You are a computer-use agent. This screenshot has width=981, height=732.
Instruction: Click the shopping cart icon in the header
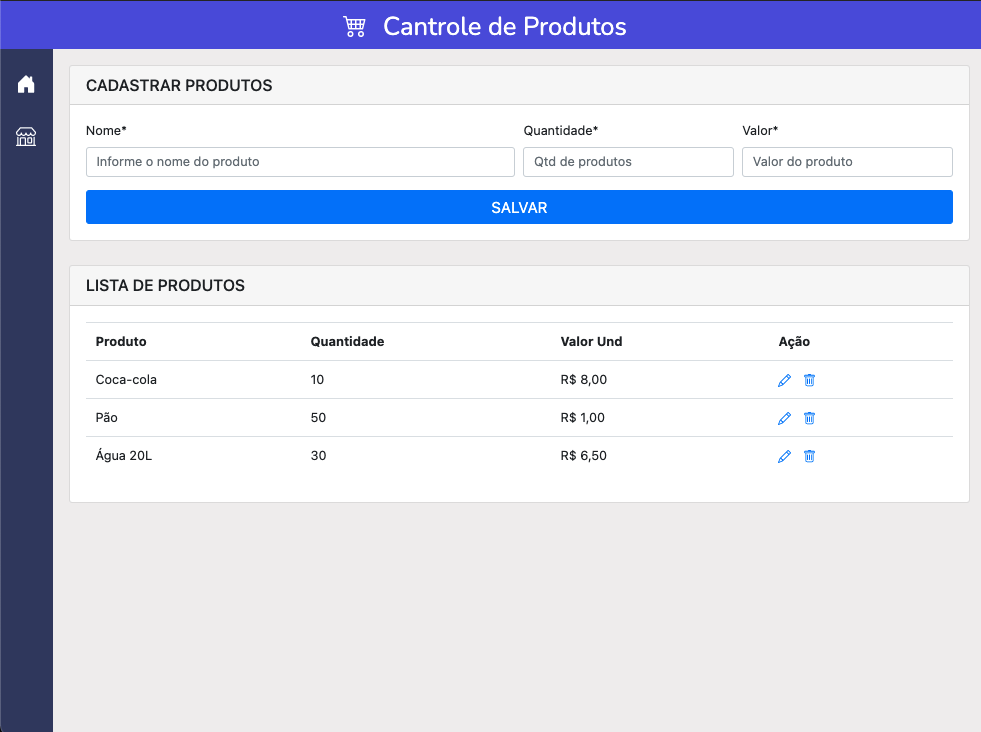pyautogui.click(x=353, y=26)
